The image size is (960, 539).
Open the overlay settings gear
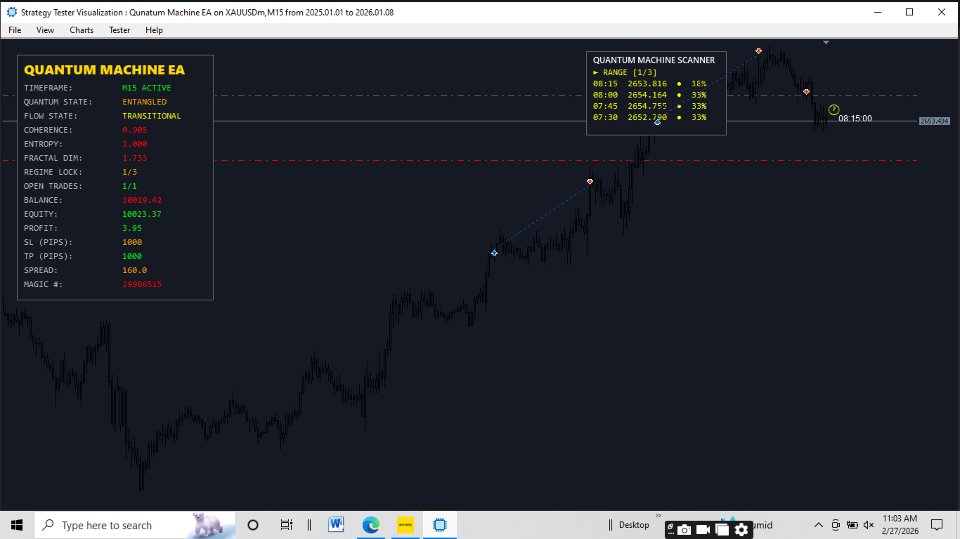point(741,529)
